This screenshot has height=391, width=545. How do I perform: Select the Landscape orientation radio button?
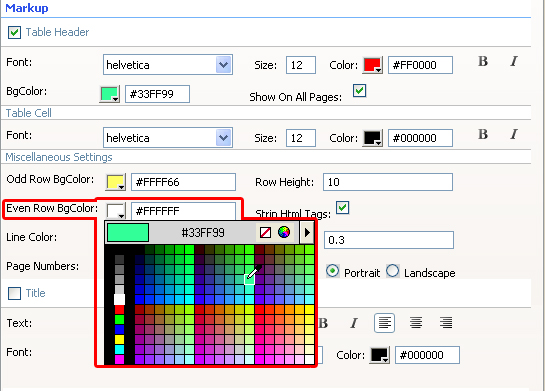[393, 271]
